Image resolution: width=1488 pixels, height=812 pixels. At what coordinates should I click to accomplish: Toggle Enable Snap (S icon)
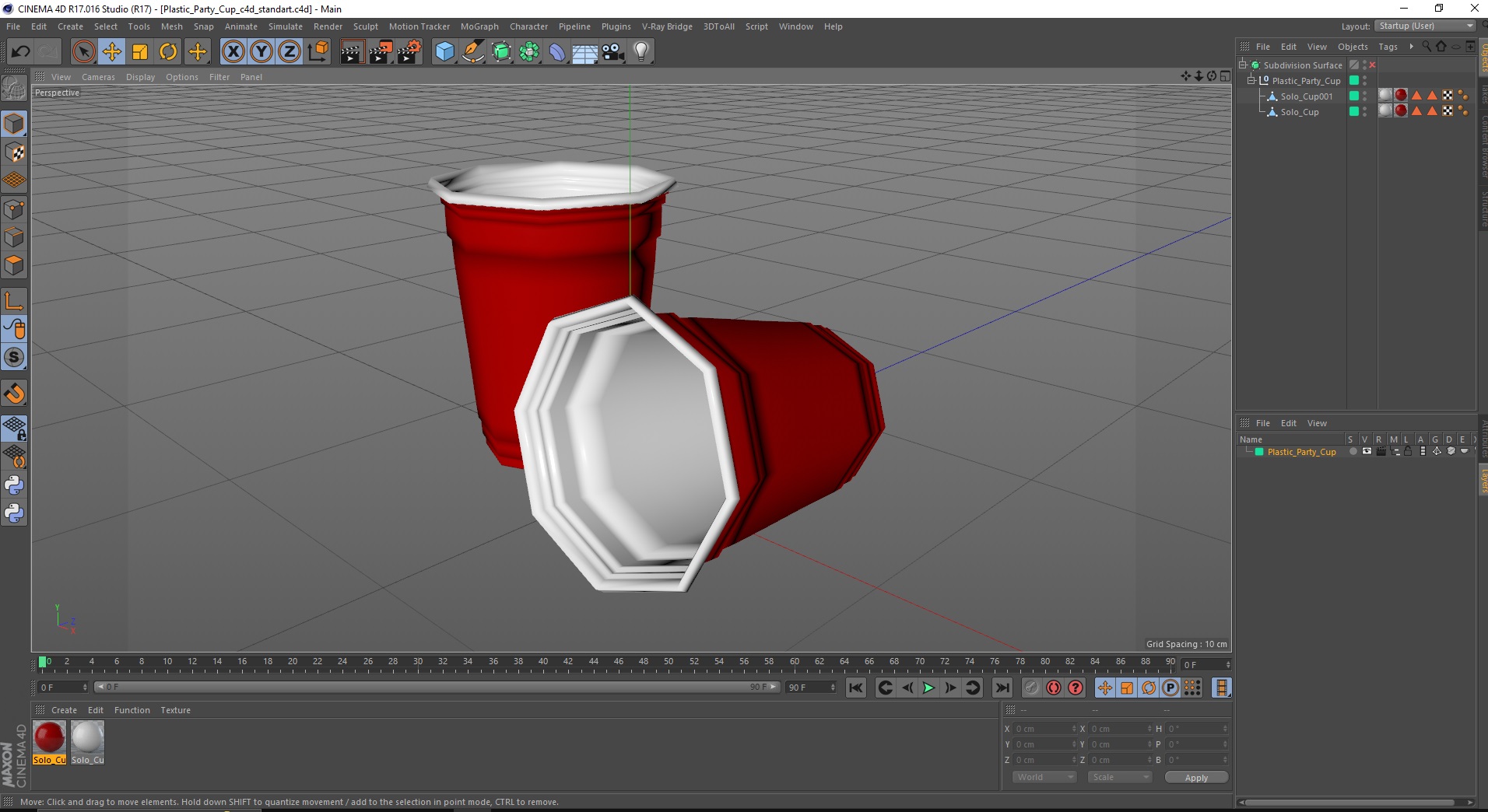tap(14, 358)
